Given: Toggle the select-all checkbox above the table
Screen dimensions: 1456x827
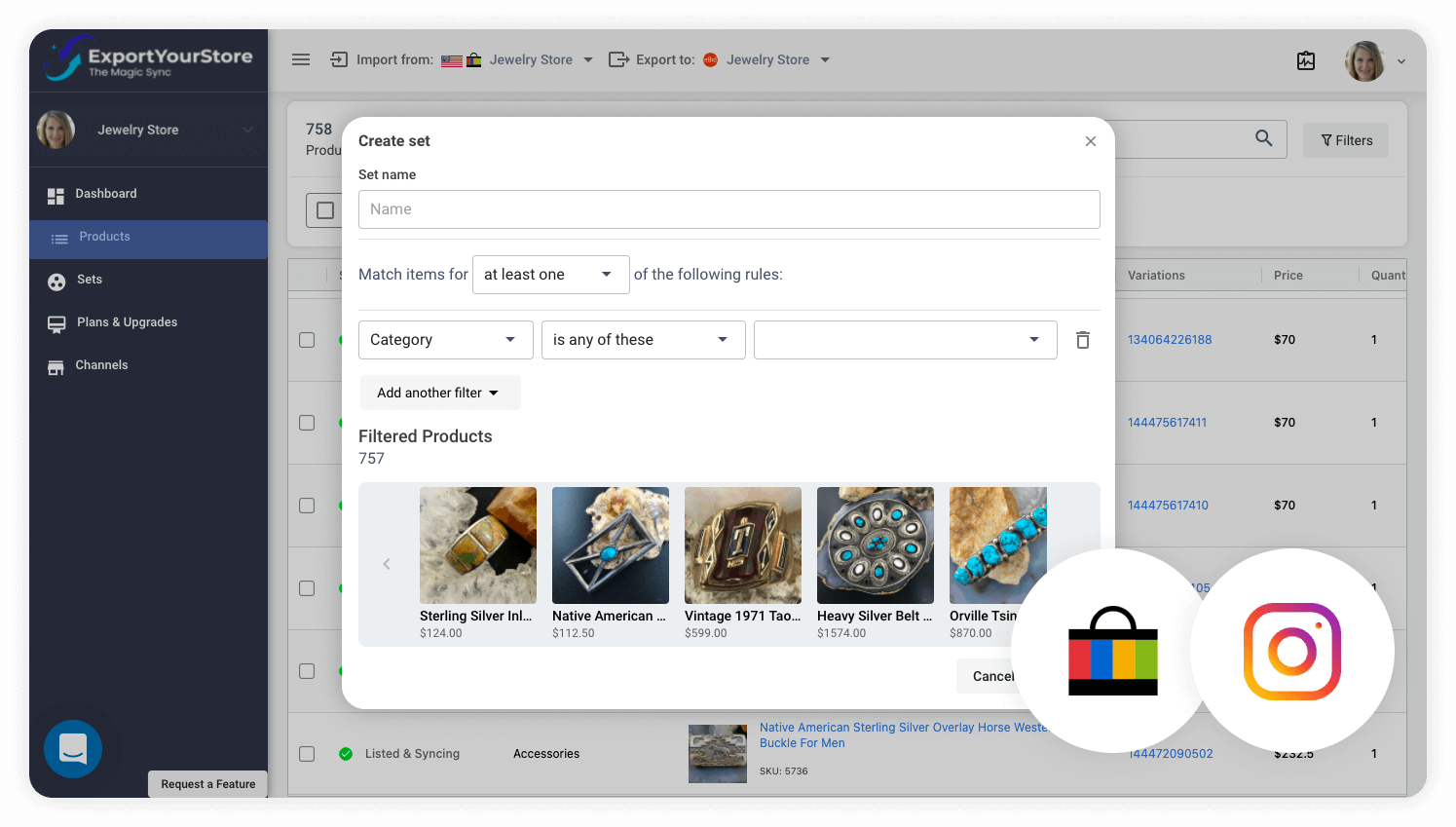Looking at the screenshot, I should pos(324,209).
